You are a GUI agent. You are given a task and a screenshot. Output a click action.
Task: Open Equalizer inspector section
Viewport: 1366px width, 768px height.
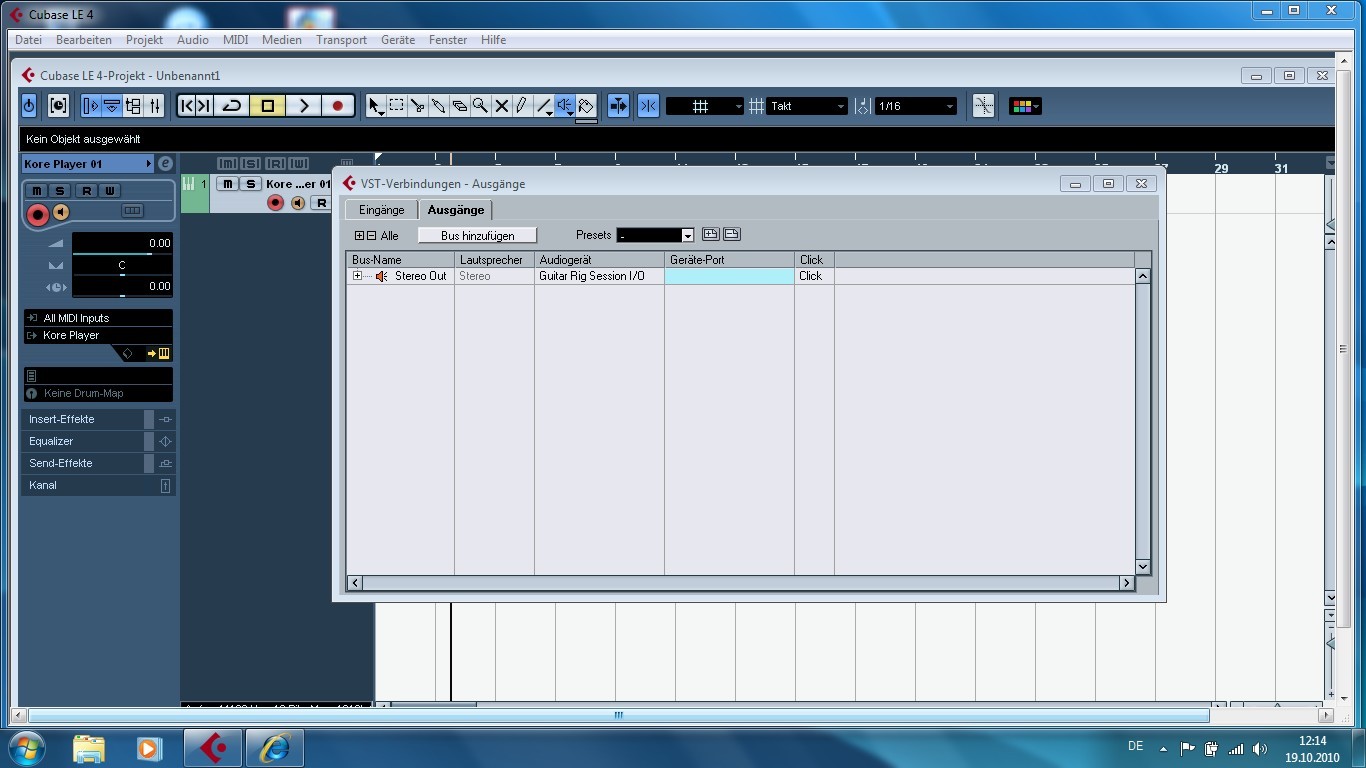pyautogui.click(x=98, y=441)
